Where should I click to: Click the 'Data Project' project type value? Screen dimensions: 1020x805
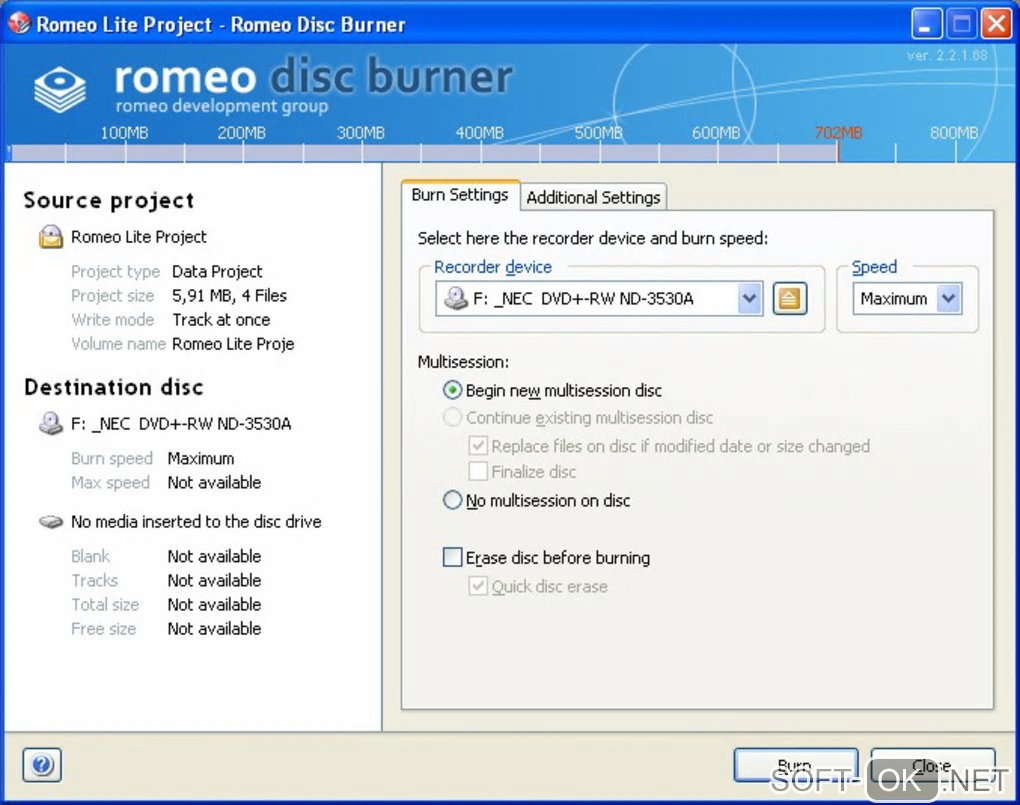pos(217,271)
